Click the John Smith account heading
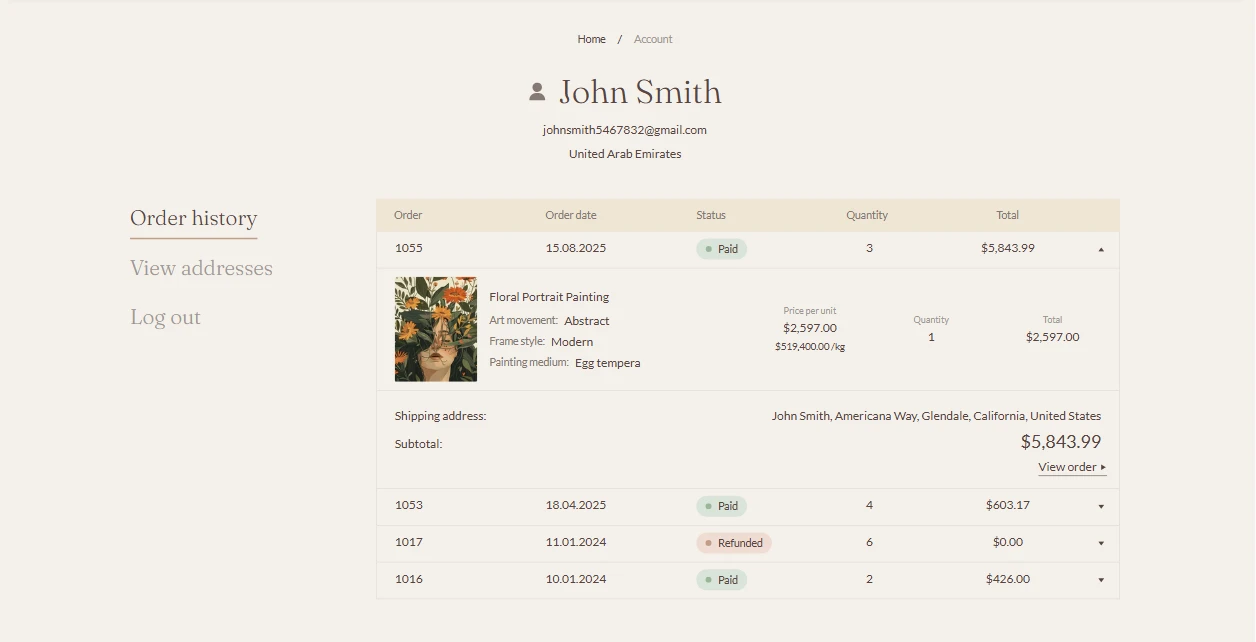Viewport: 1256px width, 642px height. [x=640, y=92]
